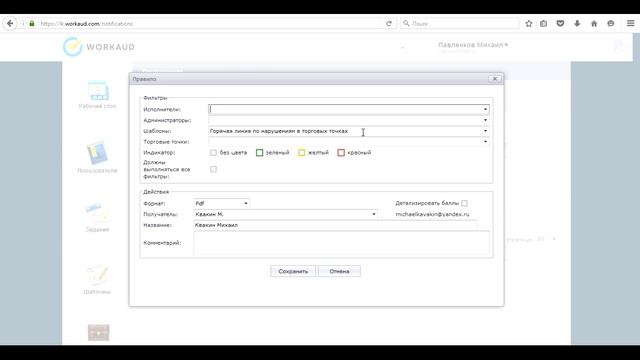
Task: Expand the Шаблоны dropdown arrow
Action: [485, 131]
